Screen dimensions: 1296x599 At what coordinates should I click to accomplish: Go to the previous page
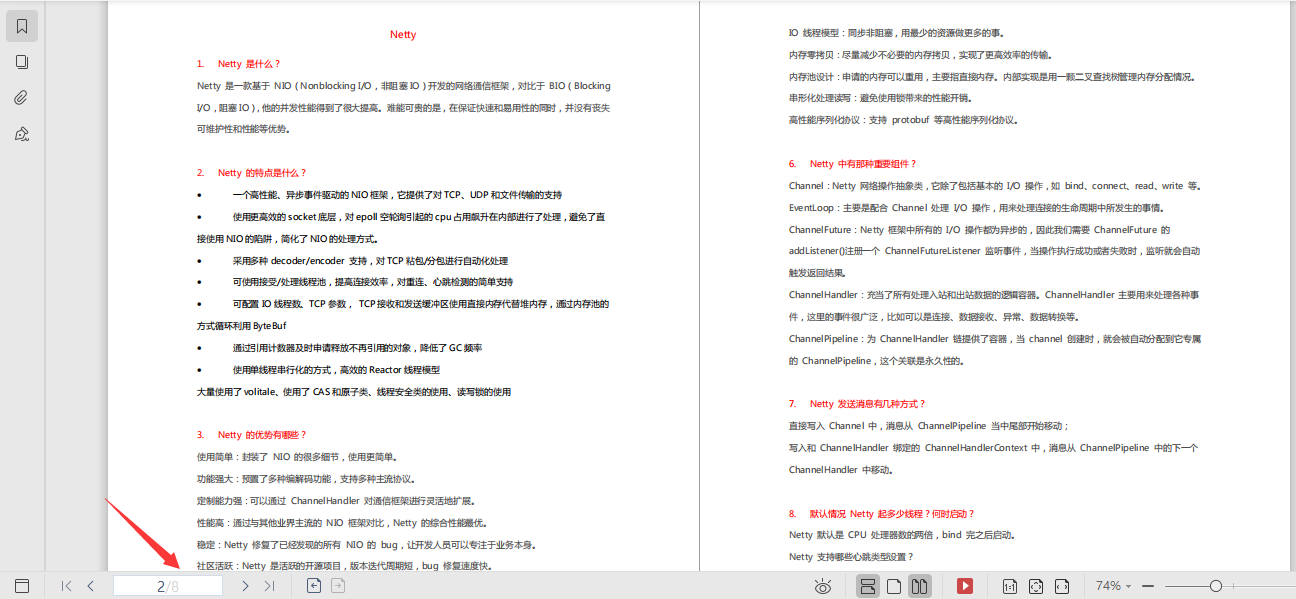[x=90, y=586]
